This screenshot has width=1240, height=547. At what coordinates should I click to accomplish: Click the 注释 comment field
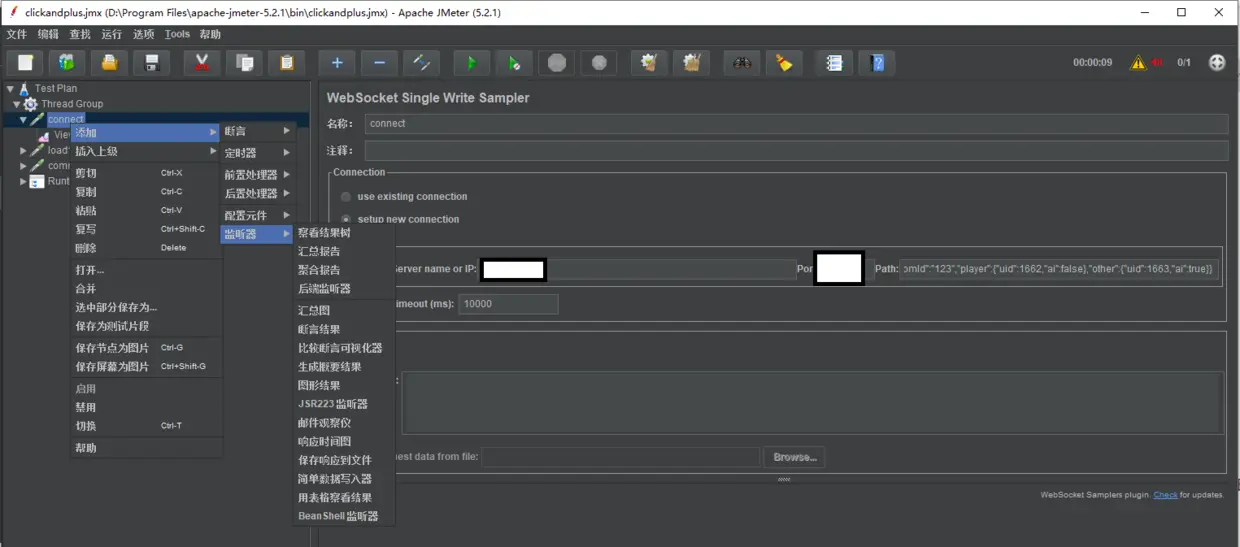(796, 151)
